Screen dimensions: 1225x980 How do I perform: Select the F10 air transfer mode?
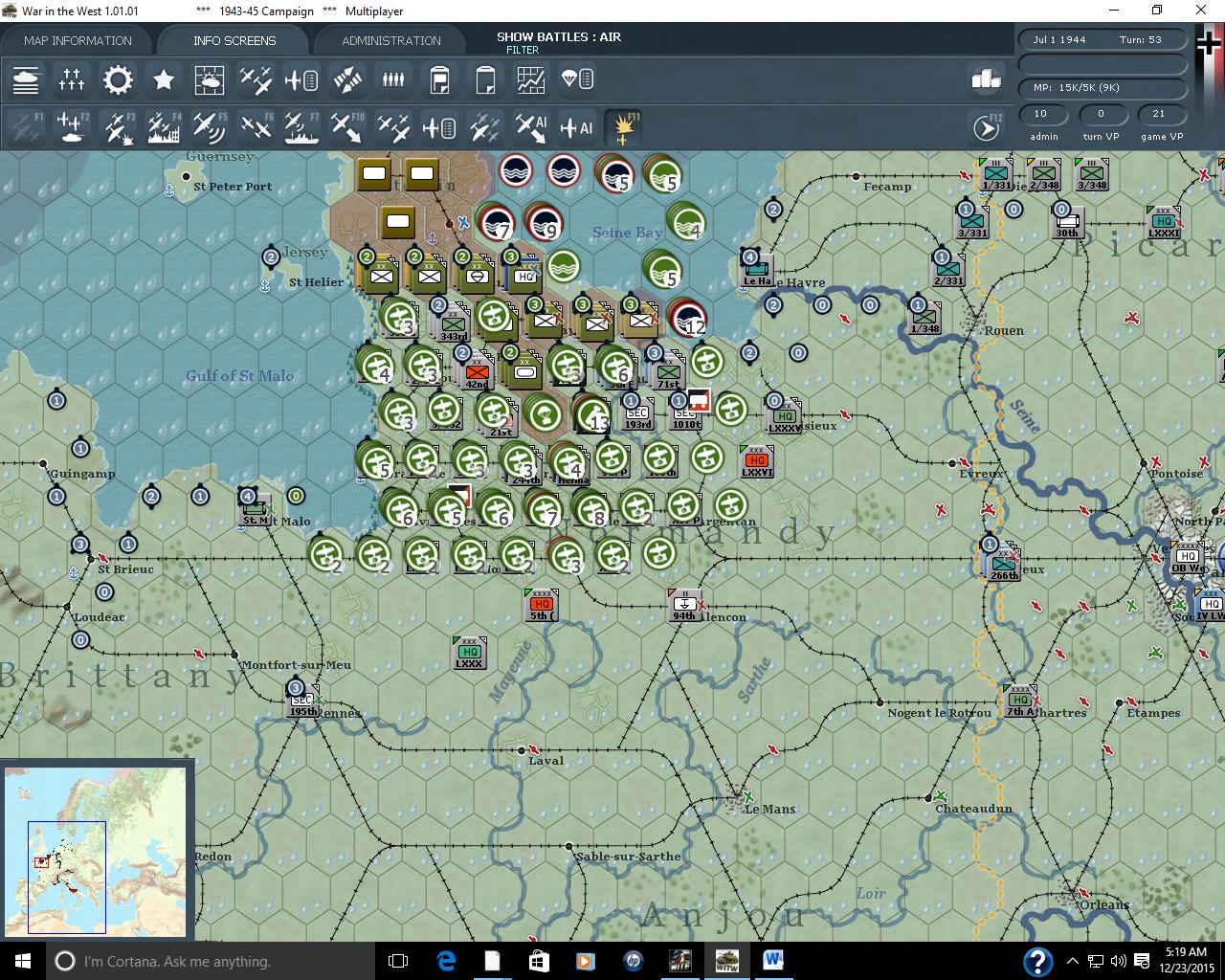pyautogui.click(x=347, y=127)
